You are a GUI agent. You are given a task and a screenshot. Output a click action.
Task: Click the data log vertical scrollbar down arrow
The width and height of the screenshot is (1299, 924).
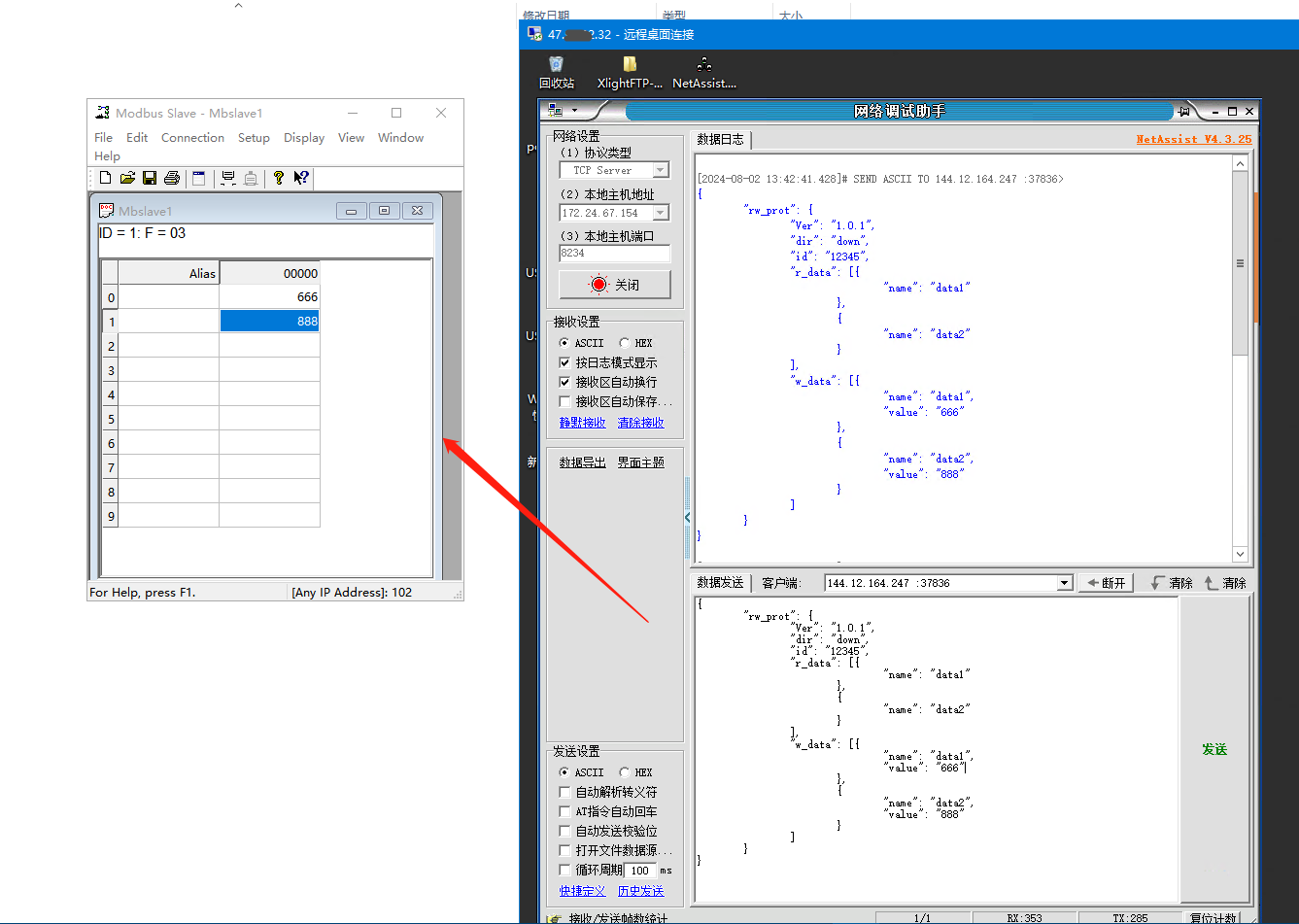click(x=1240, y=554)
